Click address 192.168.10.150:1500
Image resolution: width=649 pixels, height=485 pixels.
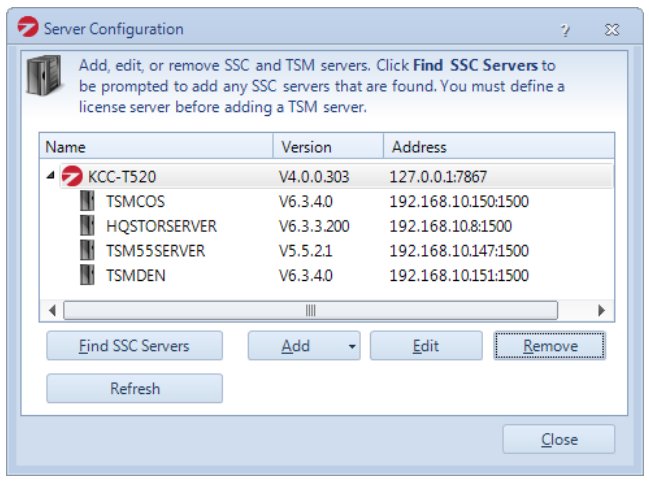459,202
